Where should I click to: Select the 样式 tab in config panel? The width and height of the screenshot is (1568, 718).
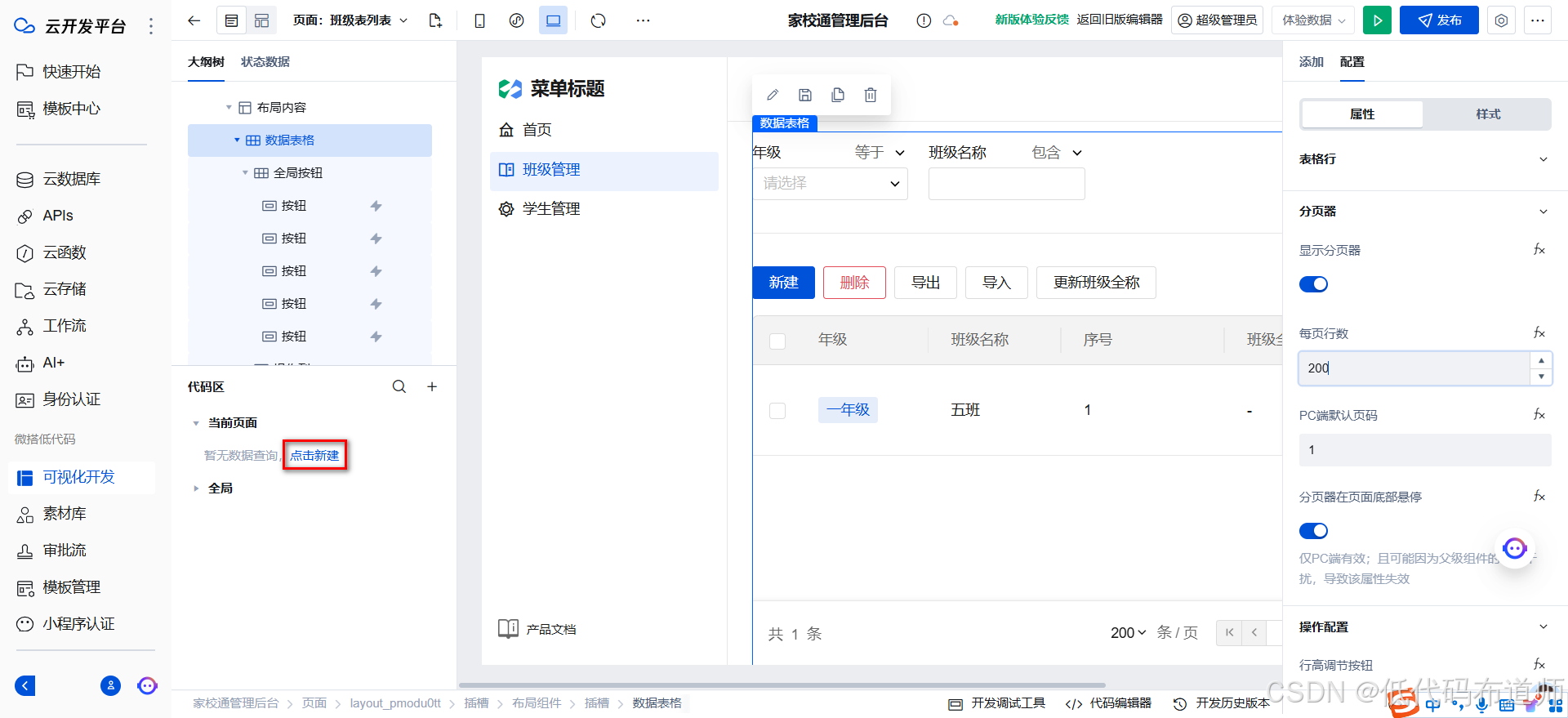click(x=1488, y=114)
